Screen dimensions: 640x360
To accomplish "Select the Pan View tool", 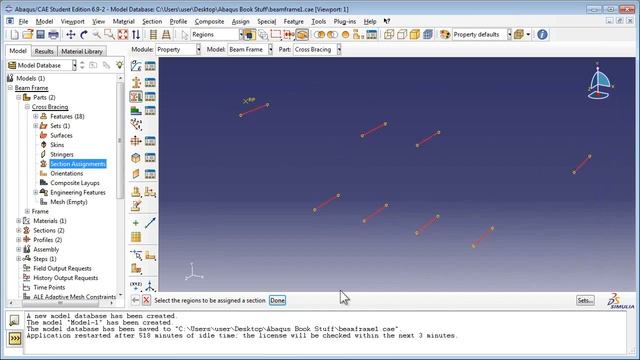I will point(71,35).
